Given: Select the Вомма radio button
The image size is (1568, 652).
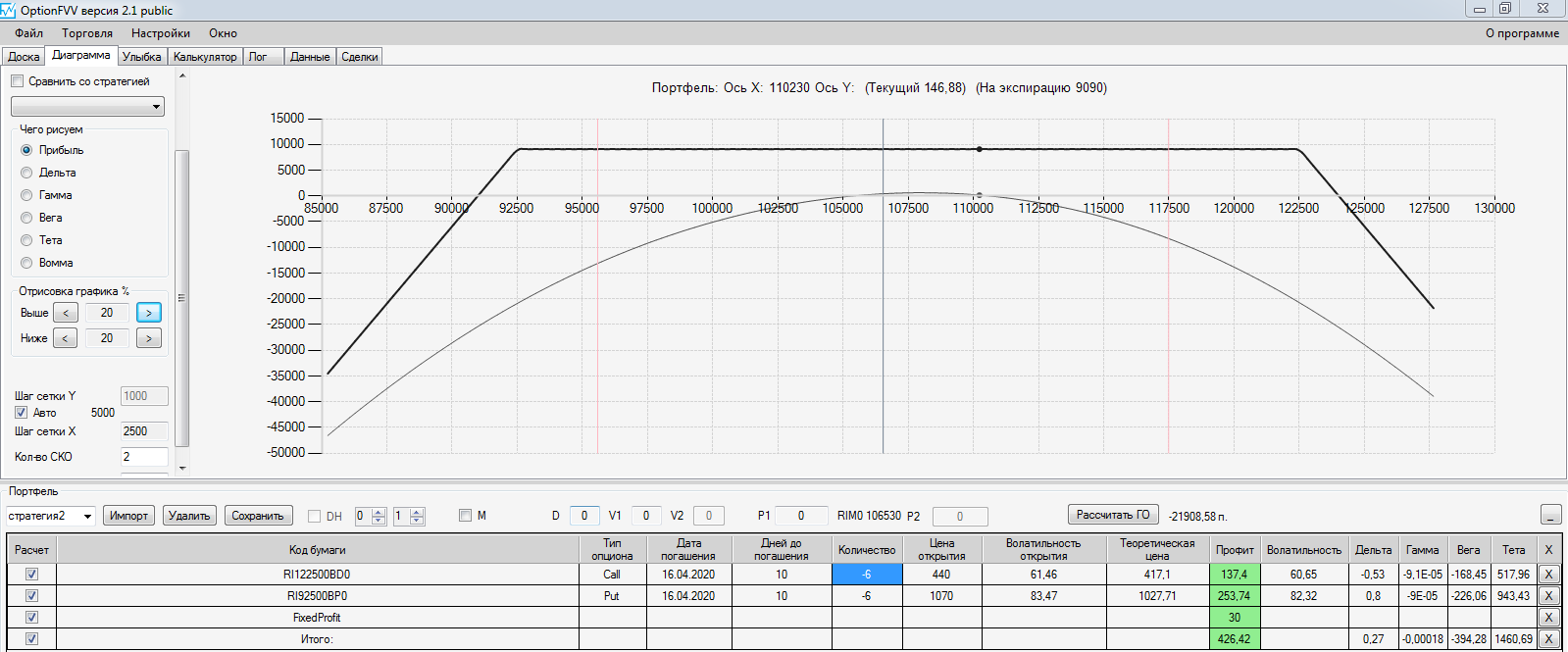Looking at the screenshot, I should (x=26, y=263).
